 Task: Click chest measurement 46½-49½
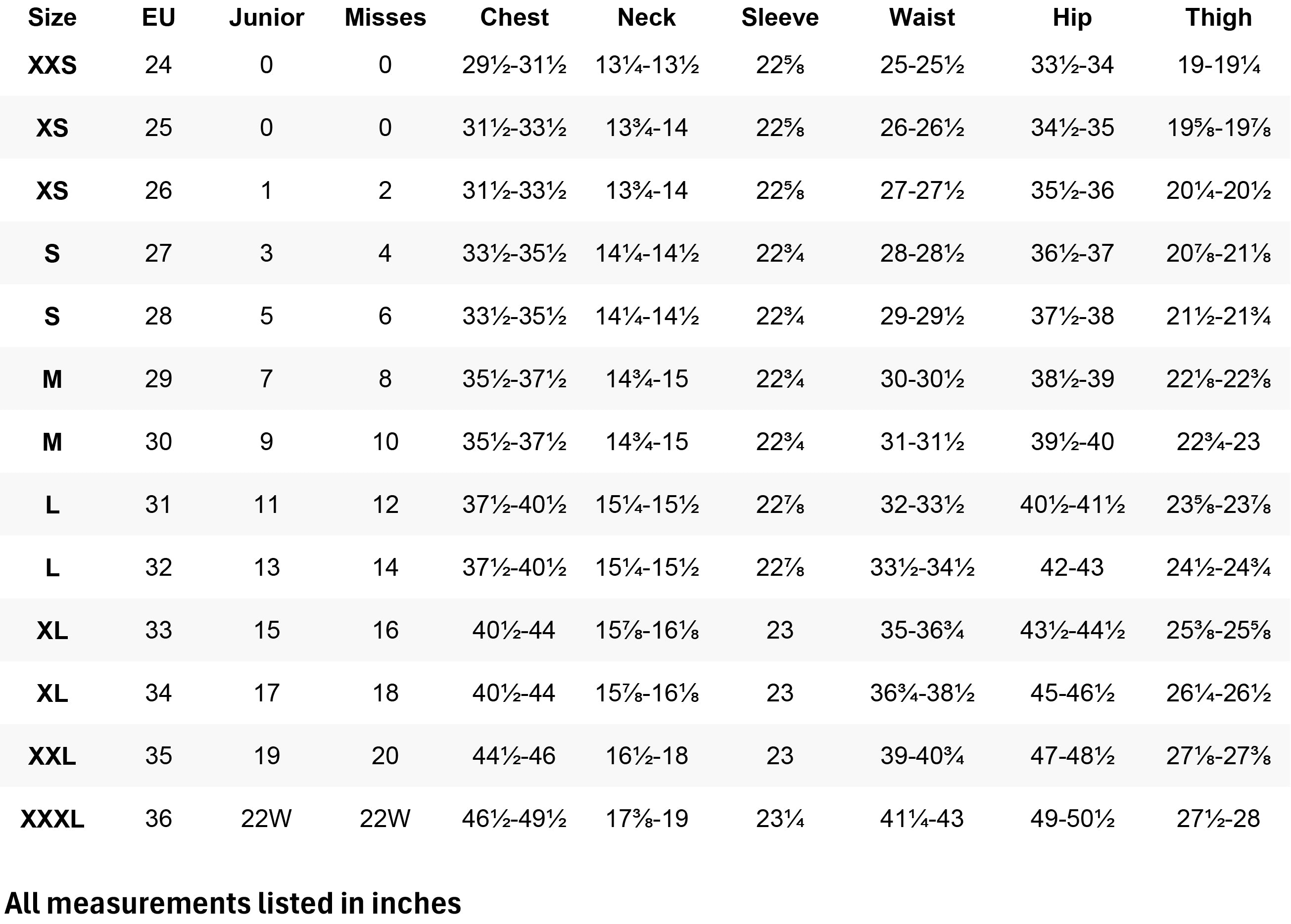pyautogui.click(x=515, y=819)
